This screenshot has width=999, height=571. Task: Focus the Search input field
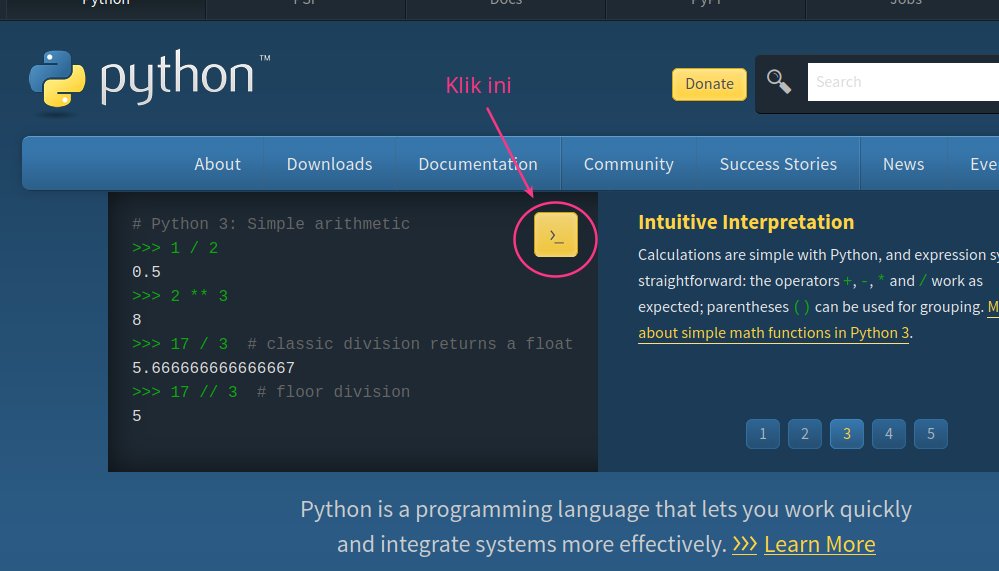(x=903, y=82)
